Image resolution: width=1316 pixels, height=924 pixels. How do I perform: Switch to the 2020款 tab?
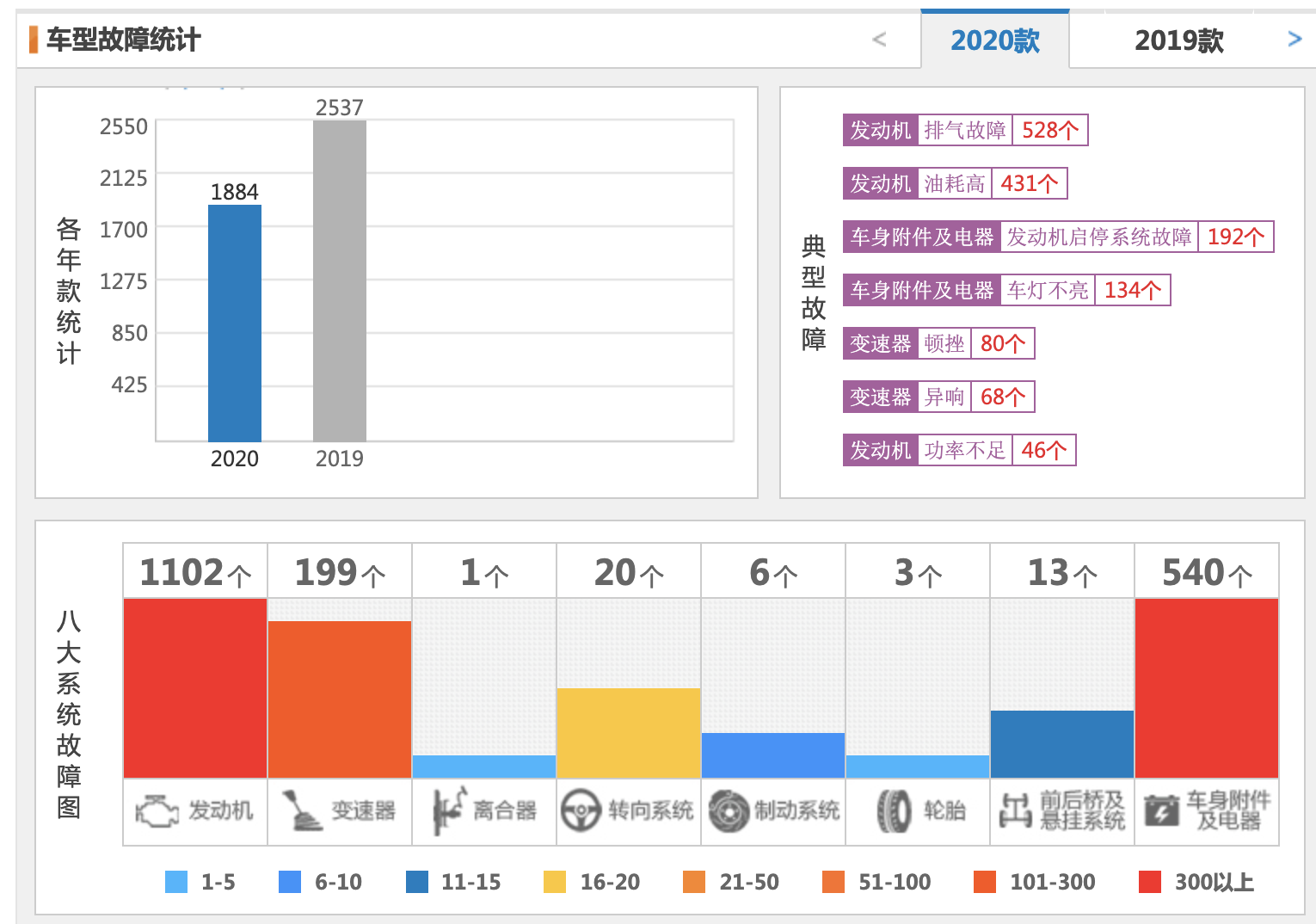click(995, 40)
